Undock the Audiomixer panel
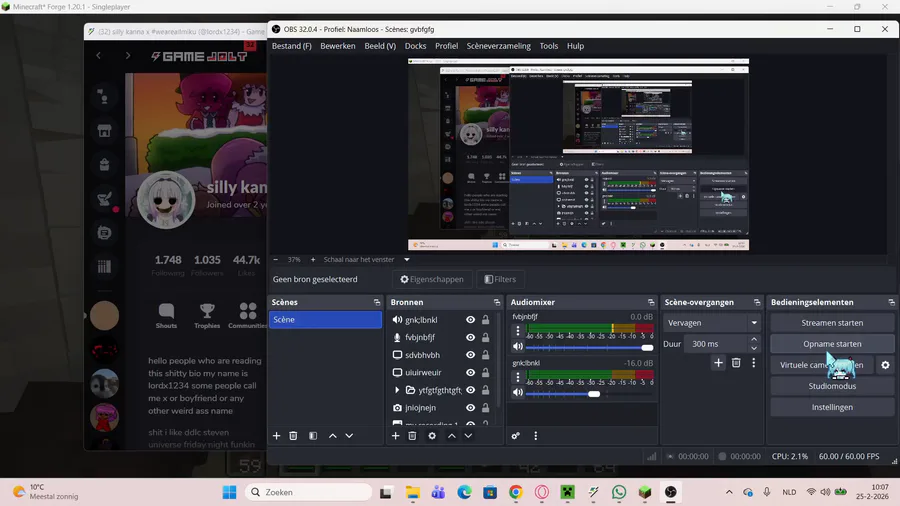Image resolution: width=900 pixels, height=506 pixels. 651,302
